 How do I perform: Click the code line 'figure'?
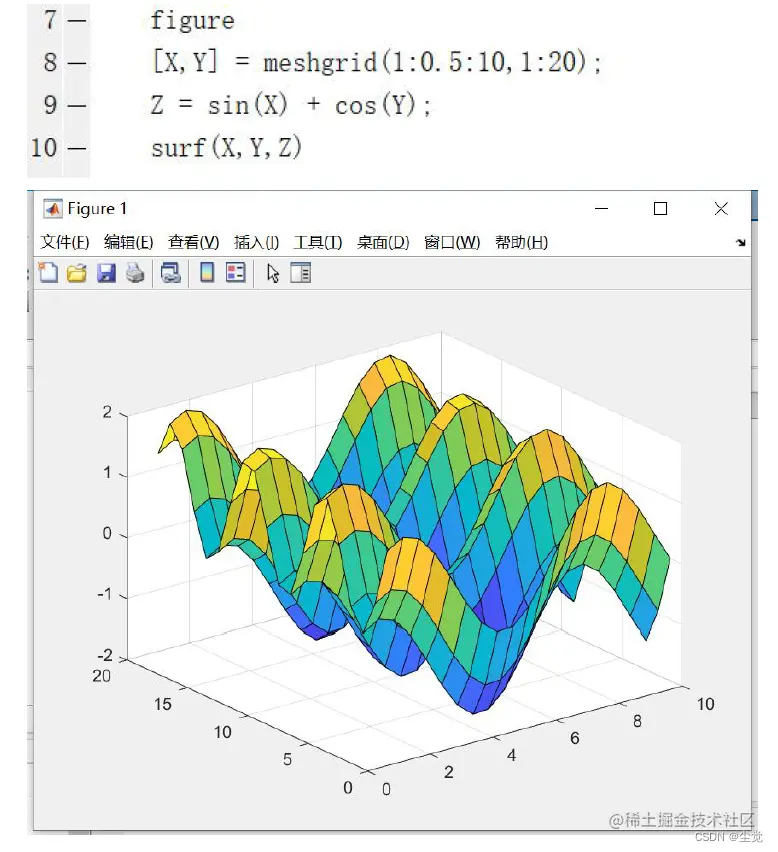click(192, 21)
